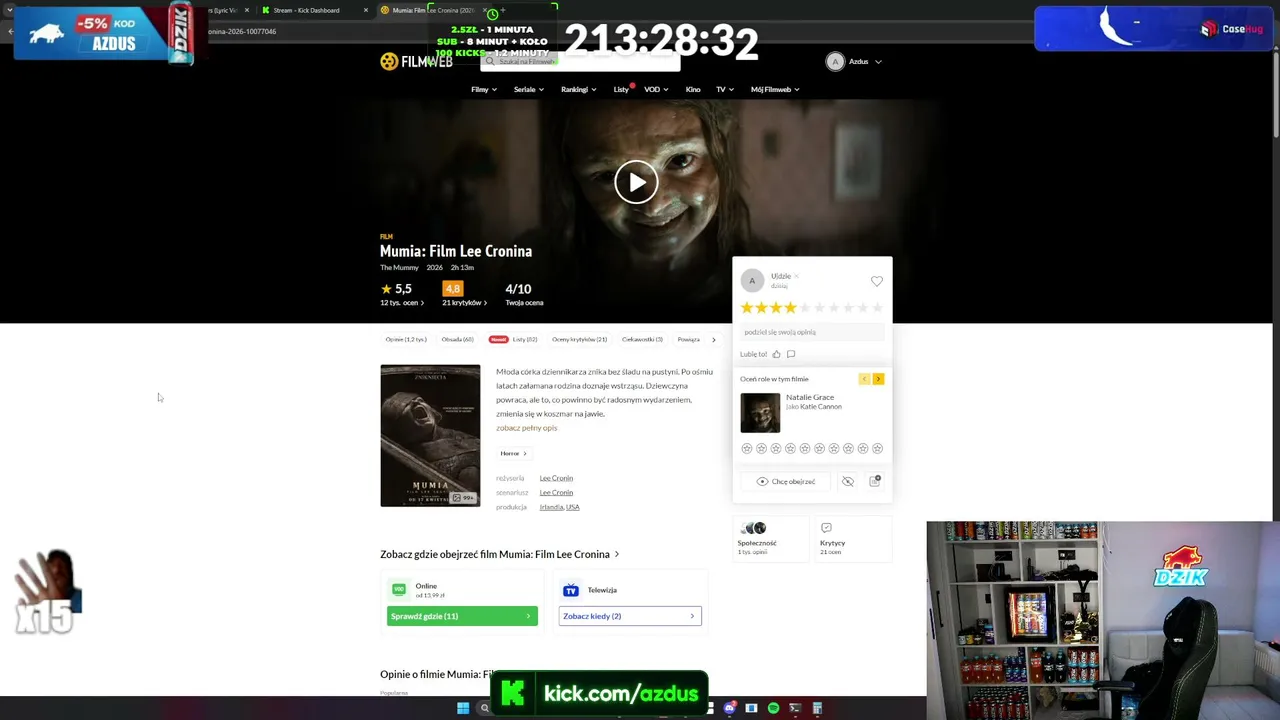Open the Mumia movie poster thumbnail
1280x720 pixels.
coord(430,436)
